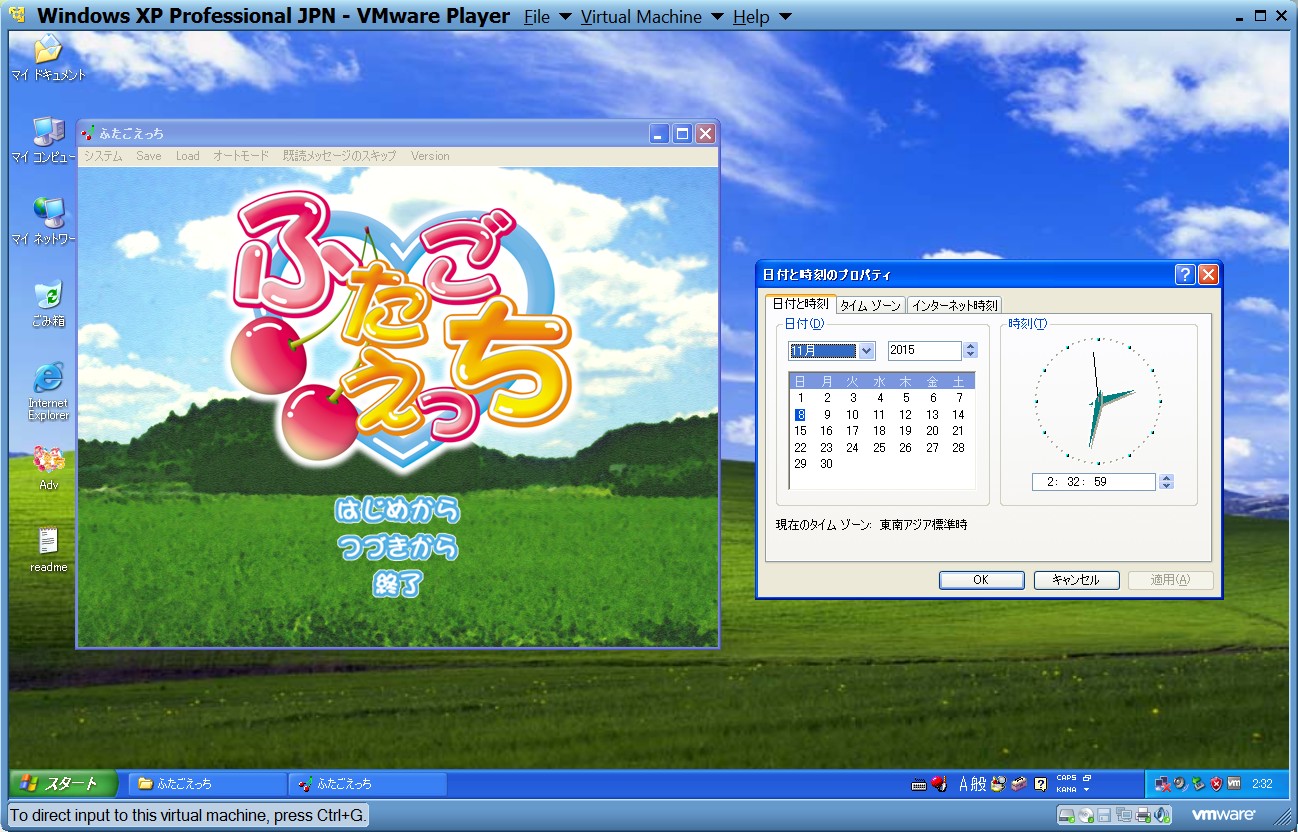
Task: Open VMware Virtual Machine menu dropdown
Action: [654, 17]
